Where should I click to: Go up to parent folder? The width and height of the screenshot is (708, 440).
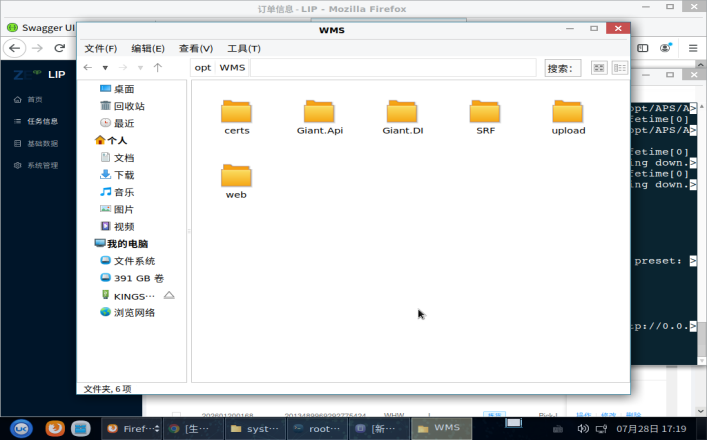click(157, 68)
